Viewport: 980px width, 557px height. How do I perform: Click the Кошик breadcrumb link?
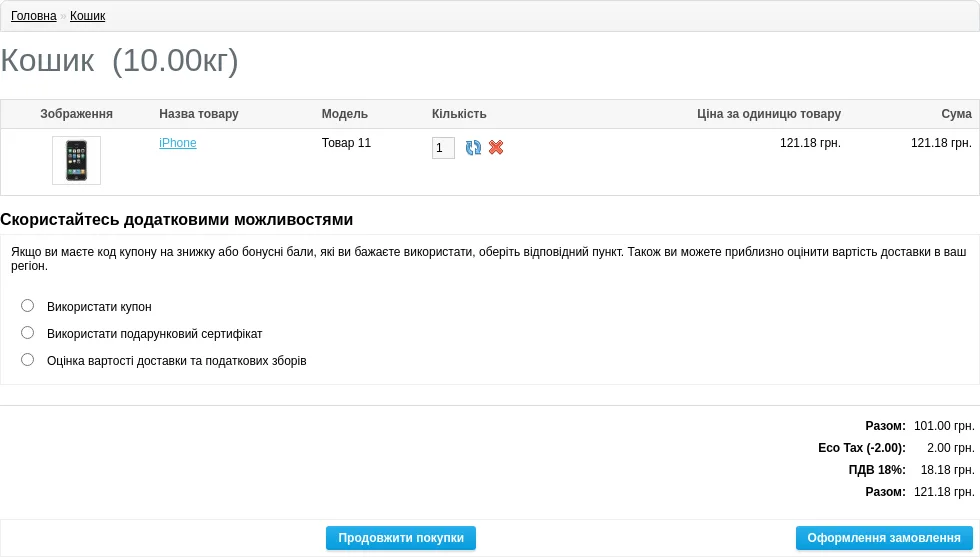click(x=88, y=16)
